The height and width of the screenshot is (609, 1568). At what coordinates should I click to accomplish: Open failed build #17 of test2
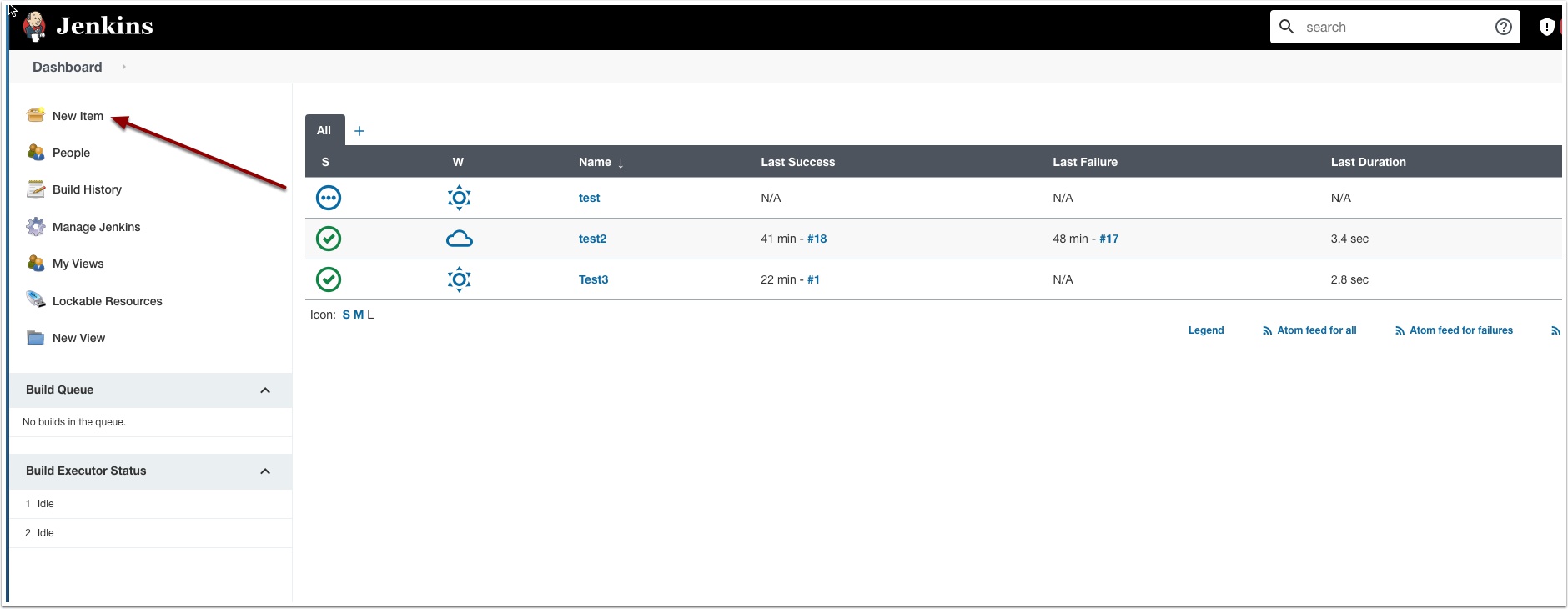1108,239
